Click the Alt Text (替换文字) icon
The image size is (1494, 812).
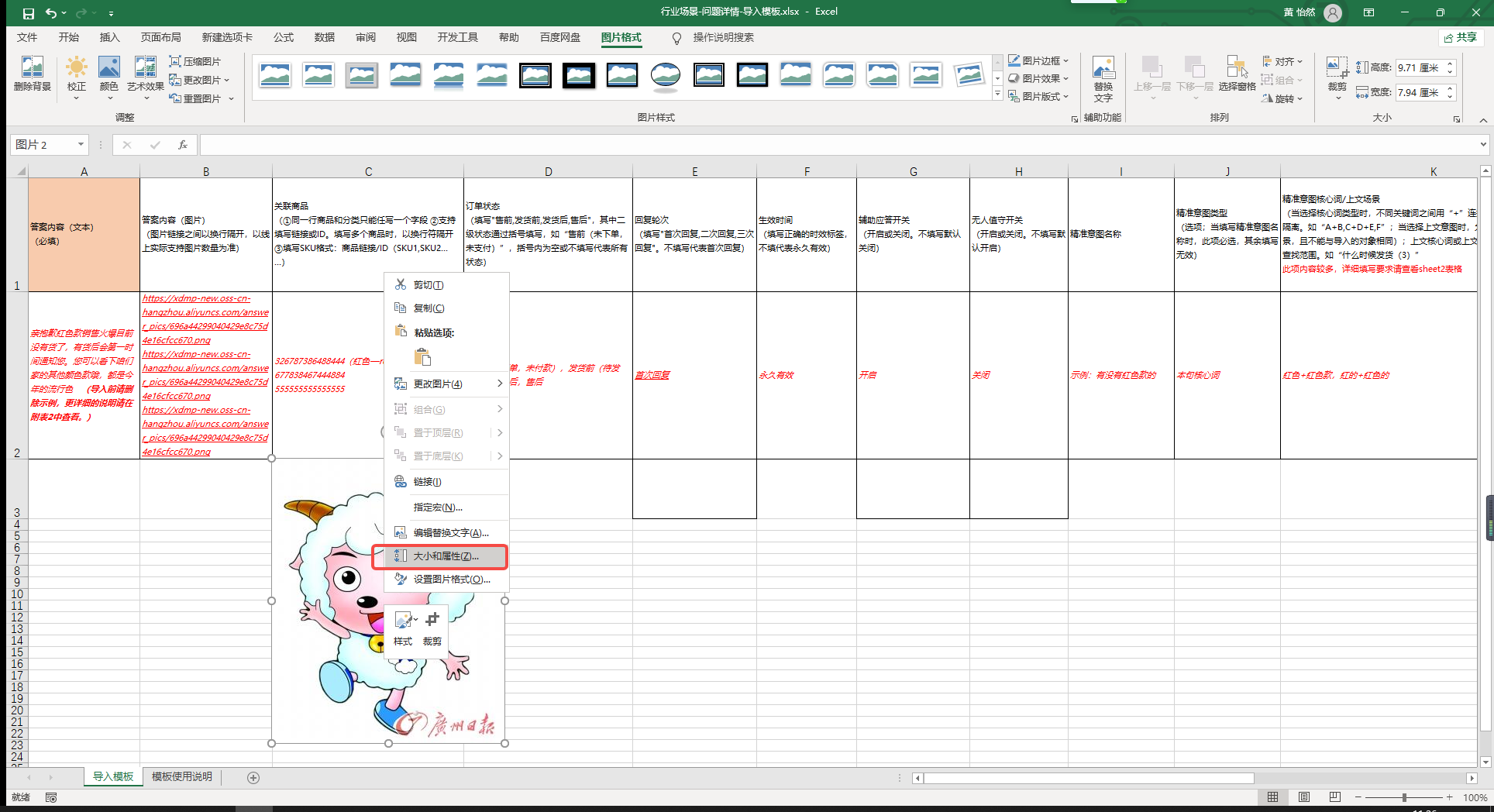point(1103,79)
